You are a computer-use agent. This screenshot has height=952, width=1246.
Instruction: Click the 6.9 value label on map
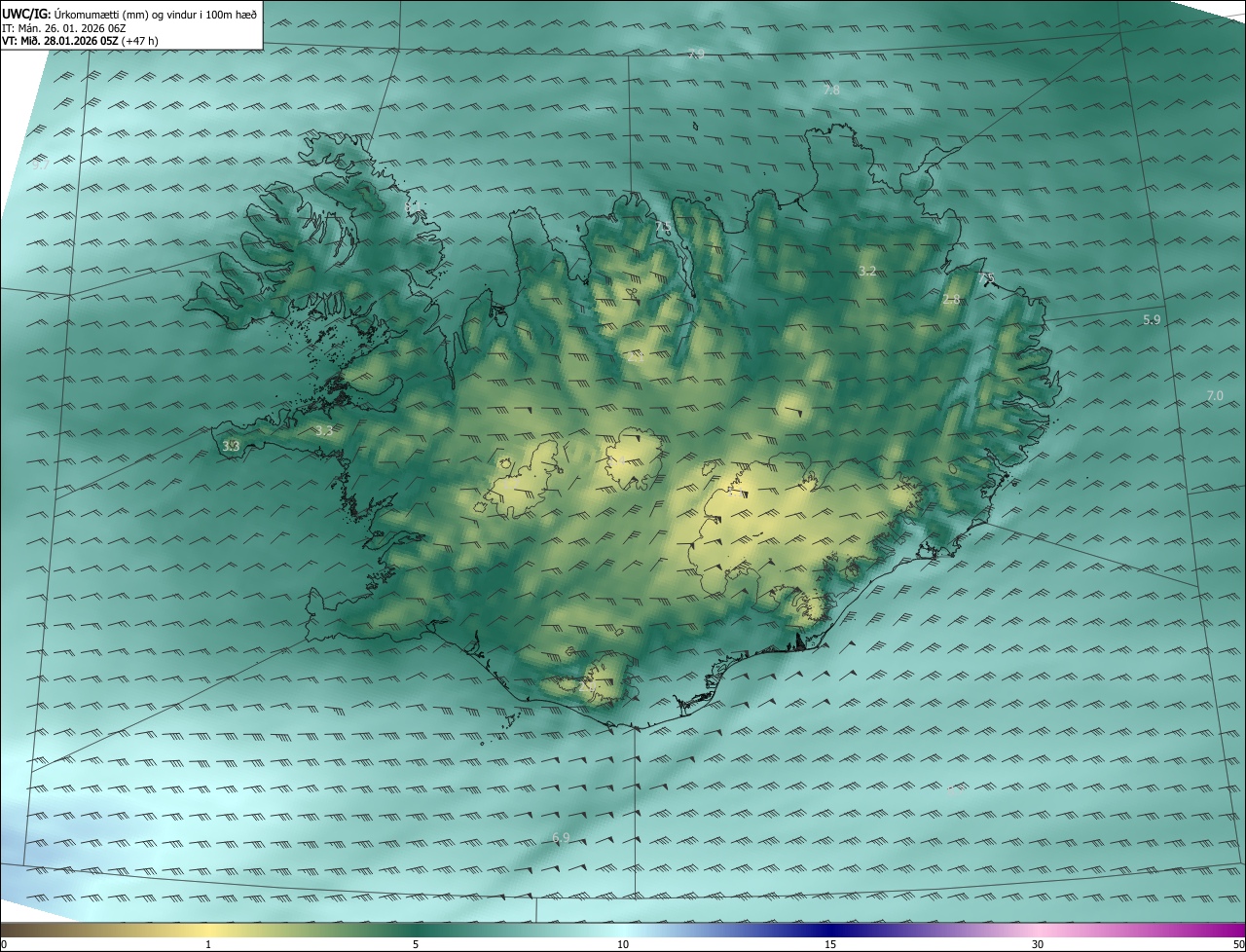point(561,838)
